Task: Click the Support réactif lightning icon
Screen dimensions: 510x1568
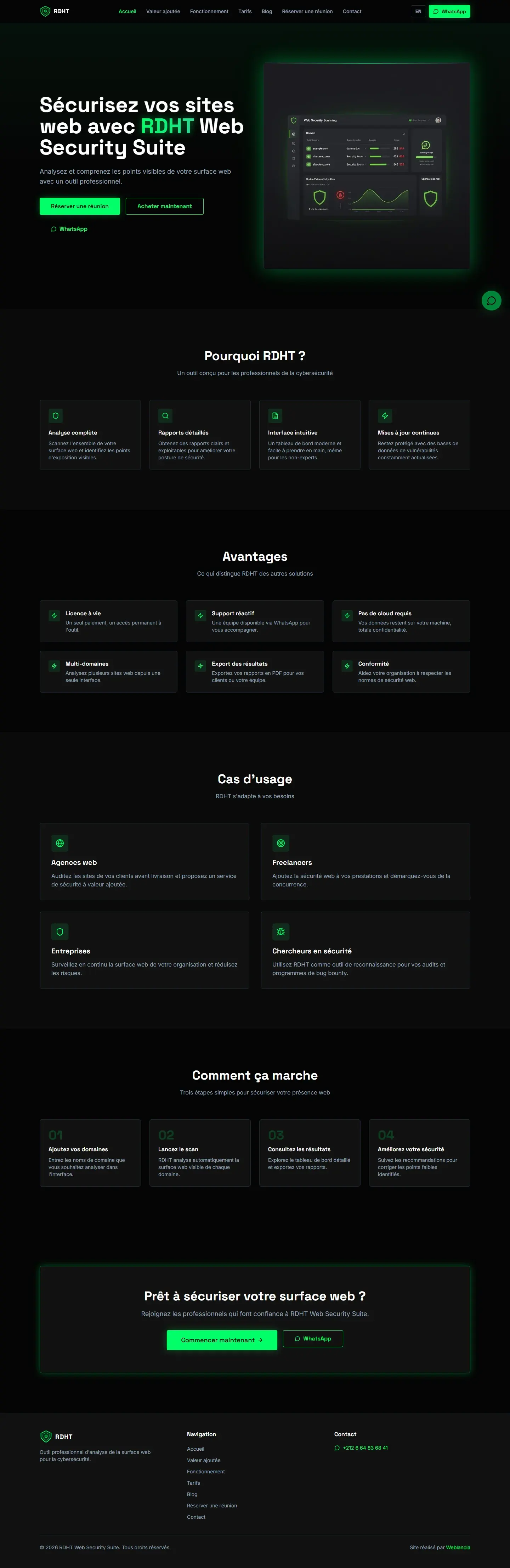Action: pyautogui.click(x=200, y=615)
